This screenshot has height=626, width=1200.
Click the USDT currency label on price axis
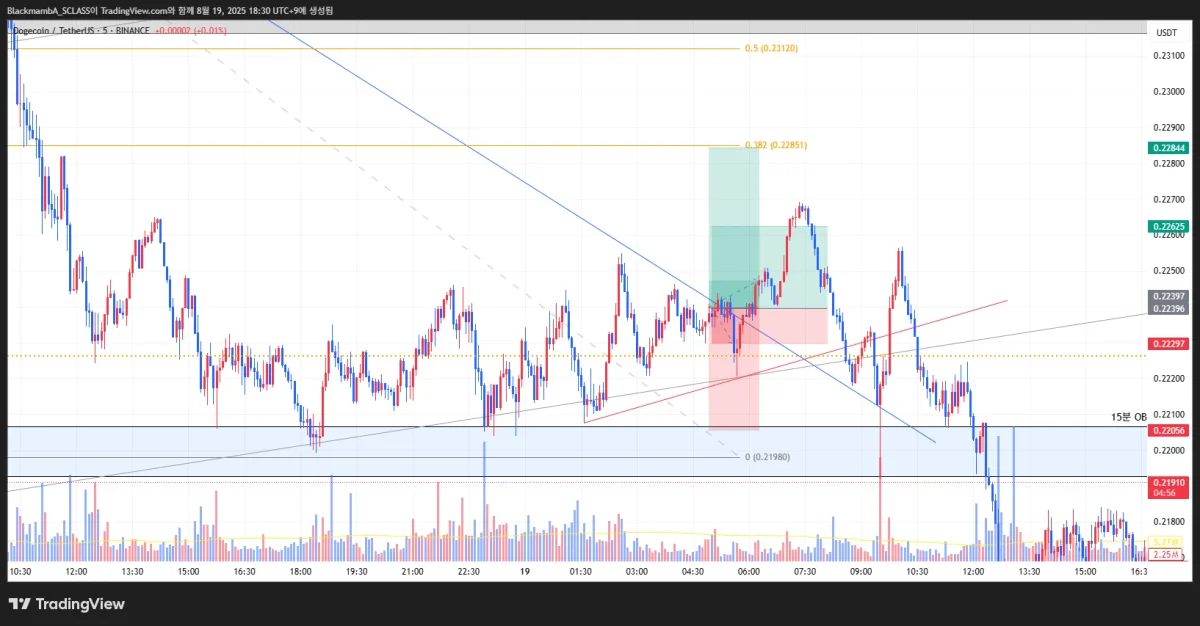(1166, 33)
